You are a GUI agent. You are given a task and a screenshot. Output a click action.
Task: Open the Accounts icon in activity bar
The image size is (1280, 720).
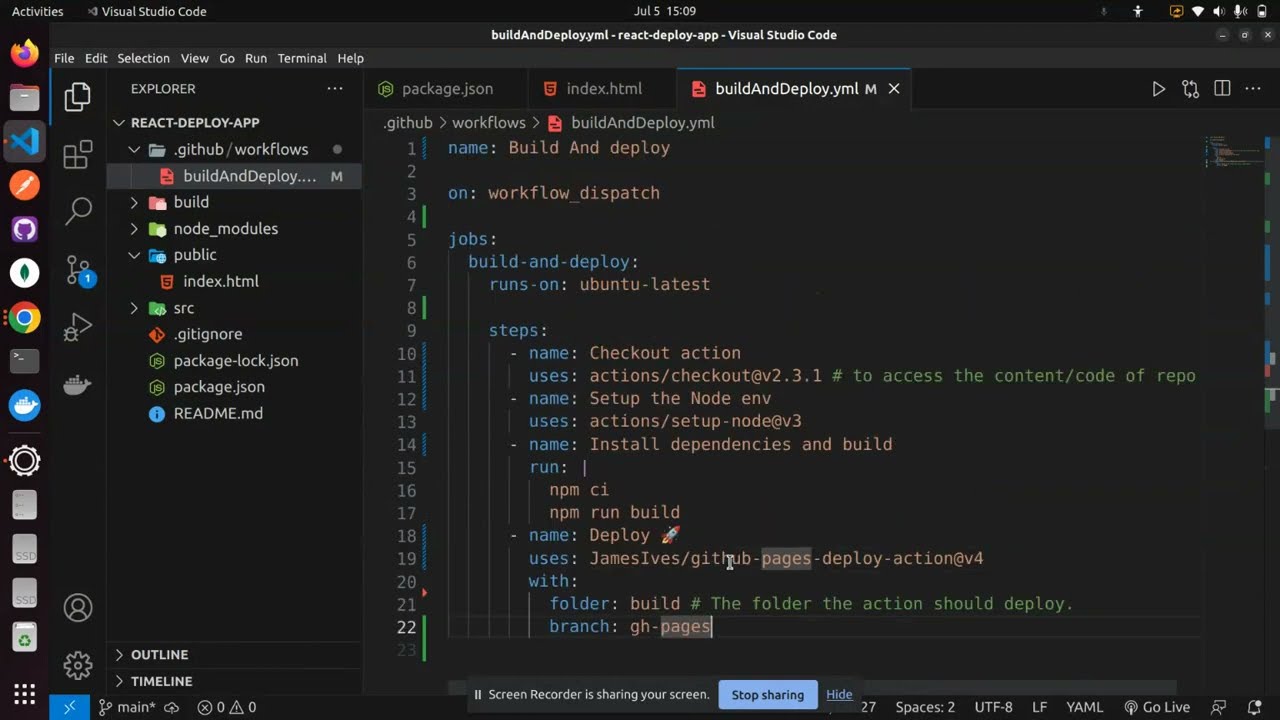pos(78,607)
